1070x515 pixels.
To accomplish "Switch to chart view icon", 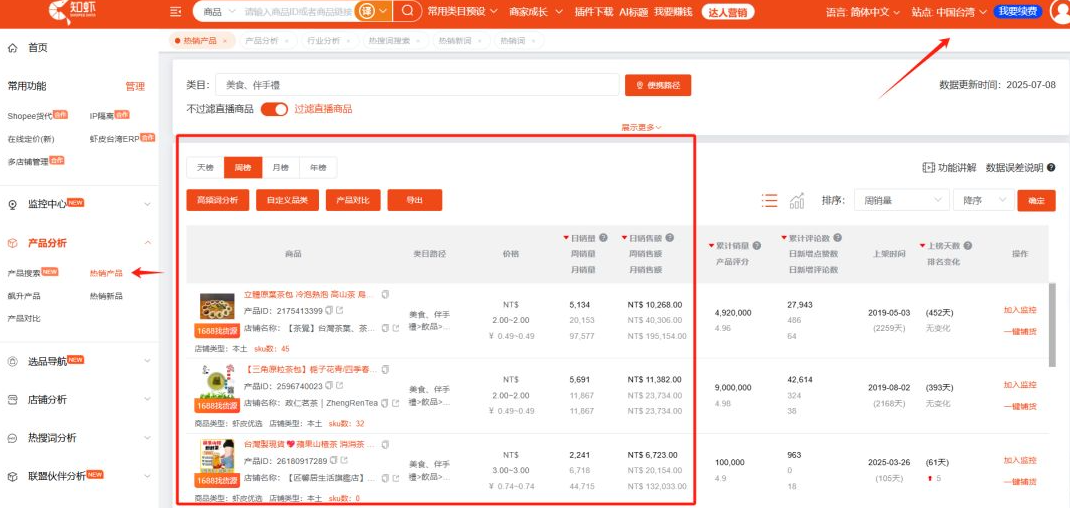I will coord(796,201).
